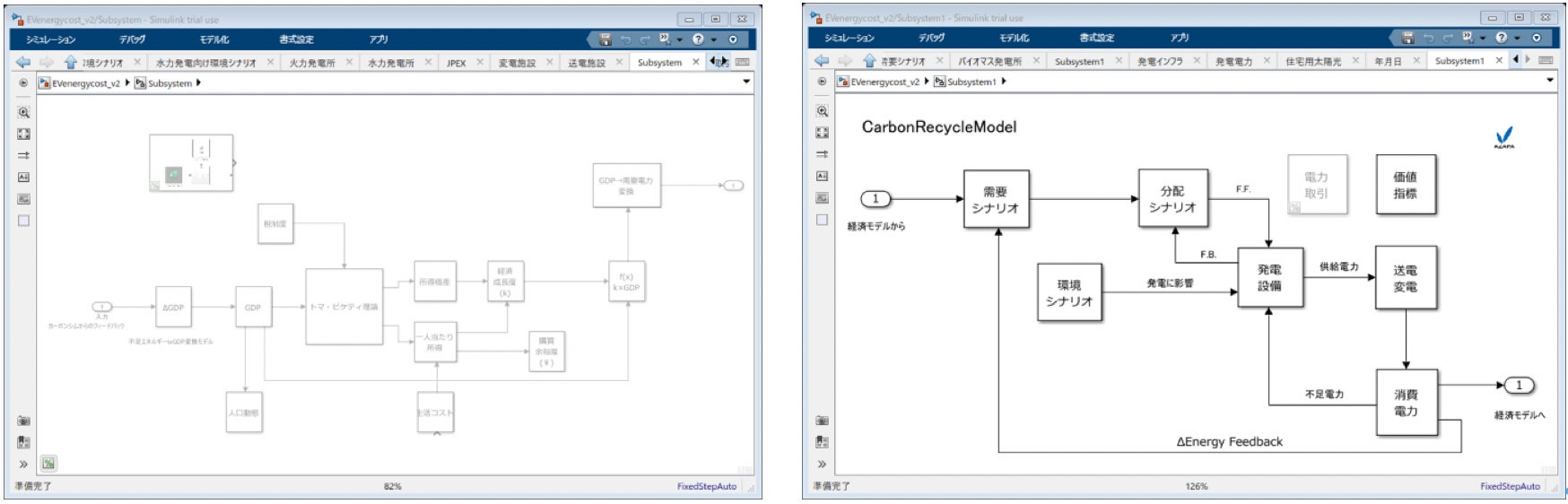Viewport: 1568px width, 504px height.
Task: Expand the arrow after Subsystem1 in right breadcrumb
Action: point(1004,81)
